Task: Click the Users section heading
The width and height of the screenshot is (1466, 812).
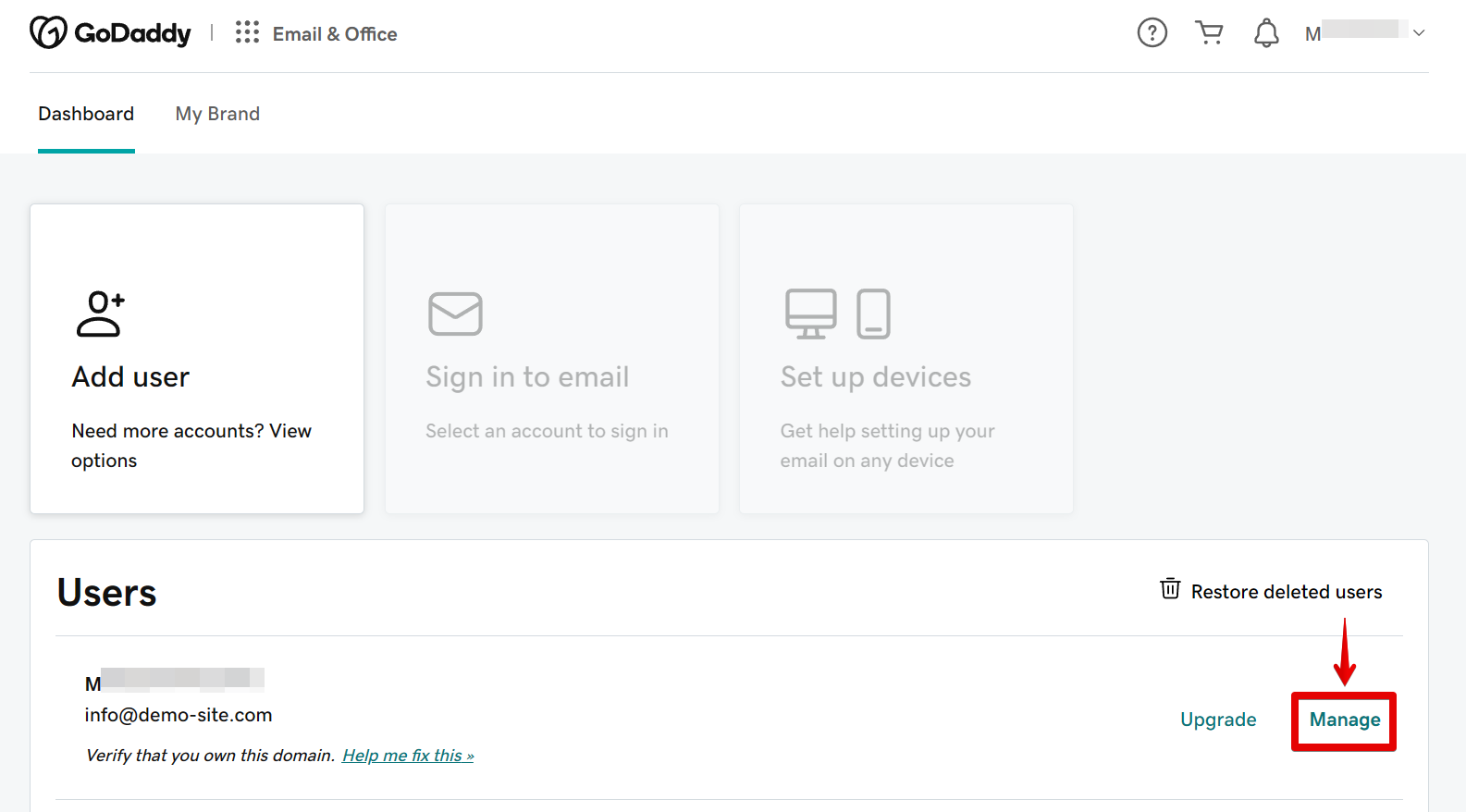Action: (x=106, y=593)
